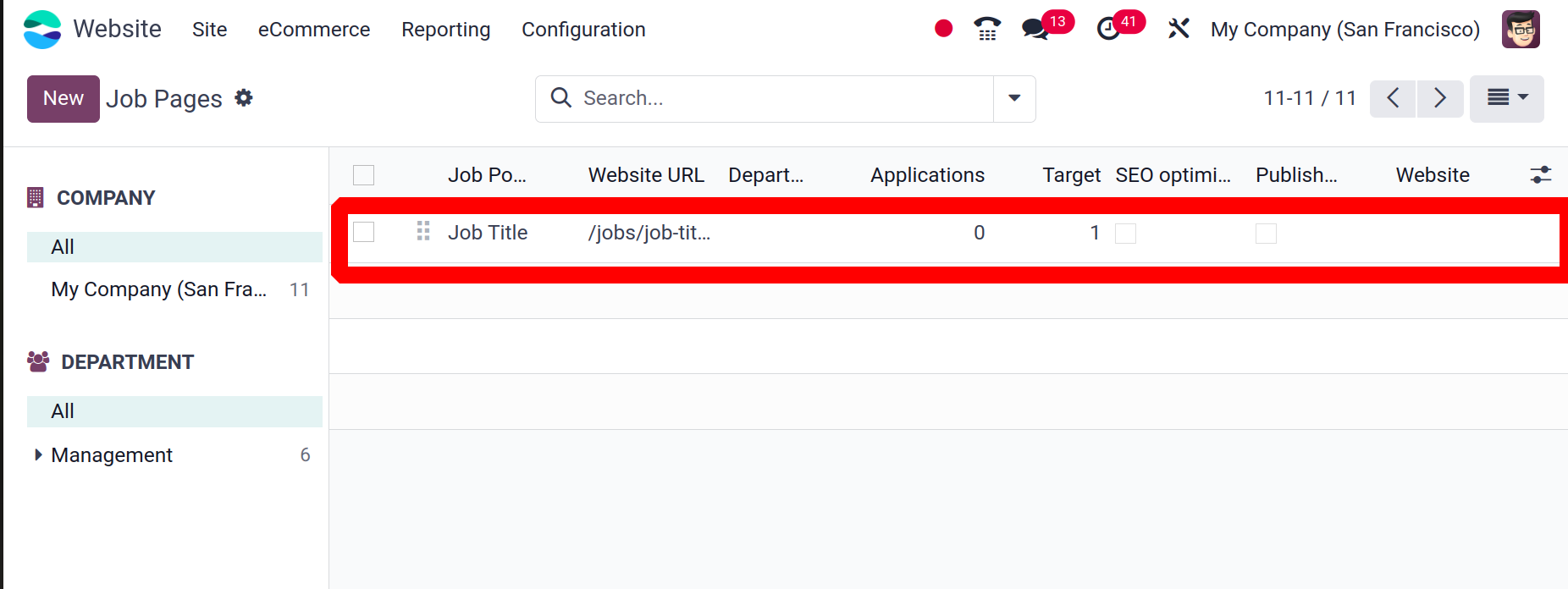Expand the Management department tree item
This screenshot has height=589, width=1568.
pyautogui.click(x=38, y=454)
